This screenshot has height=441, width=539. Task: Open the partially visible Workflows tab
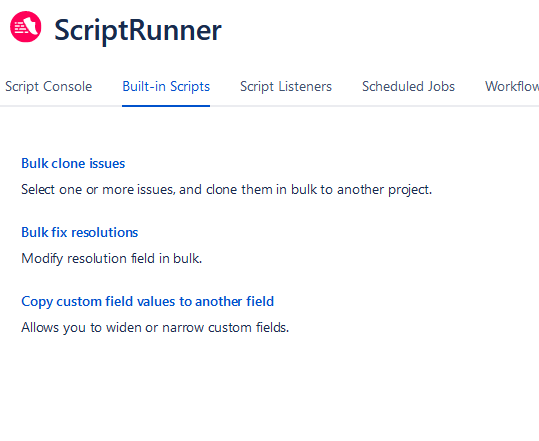(x=512, y=86)
